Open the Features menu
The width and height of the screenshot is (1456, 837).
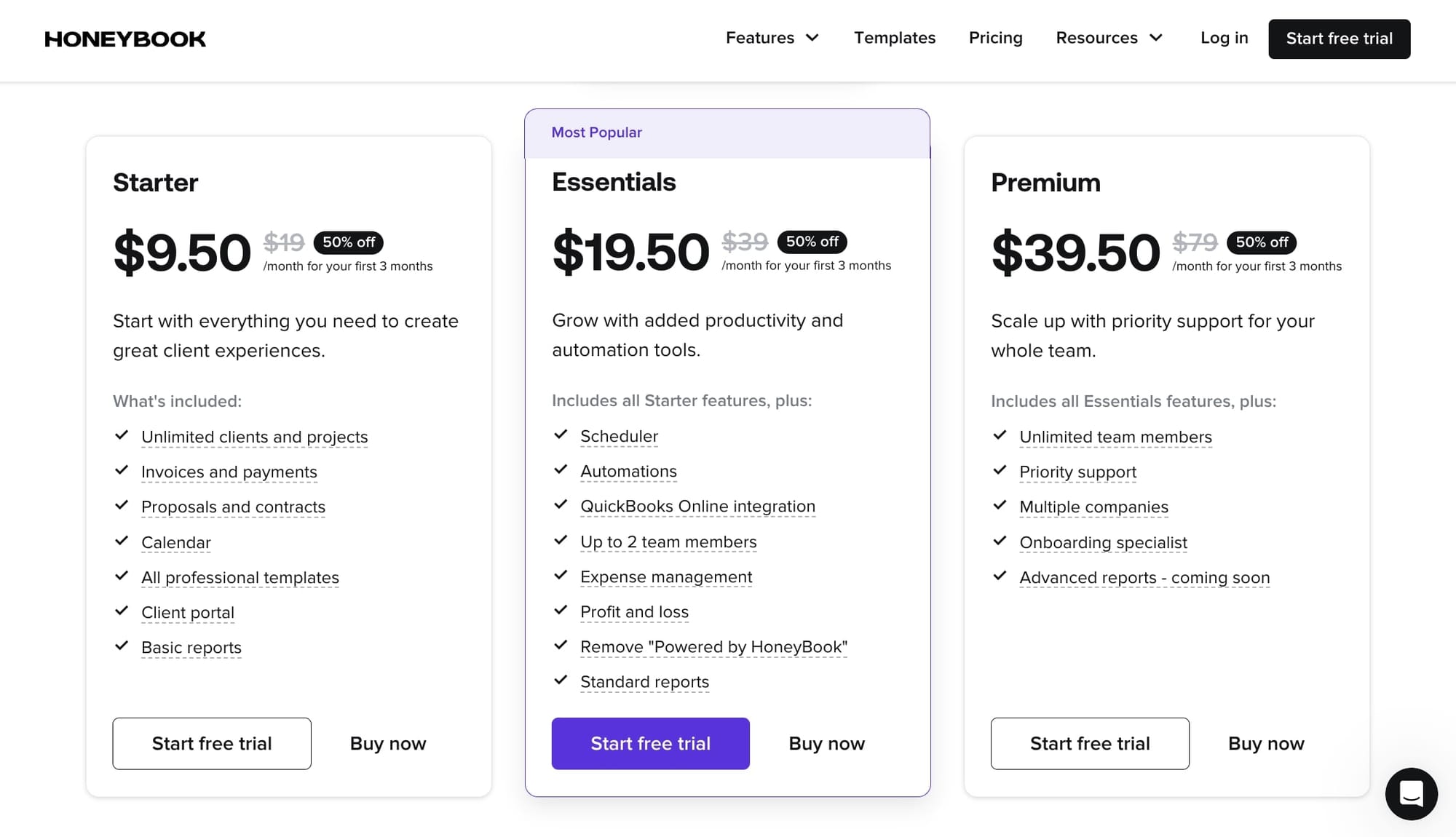point(760,38)
